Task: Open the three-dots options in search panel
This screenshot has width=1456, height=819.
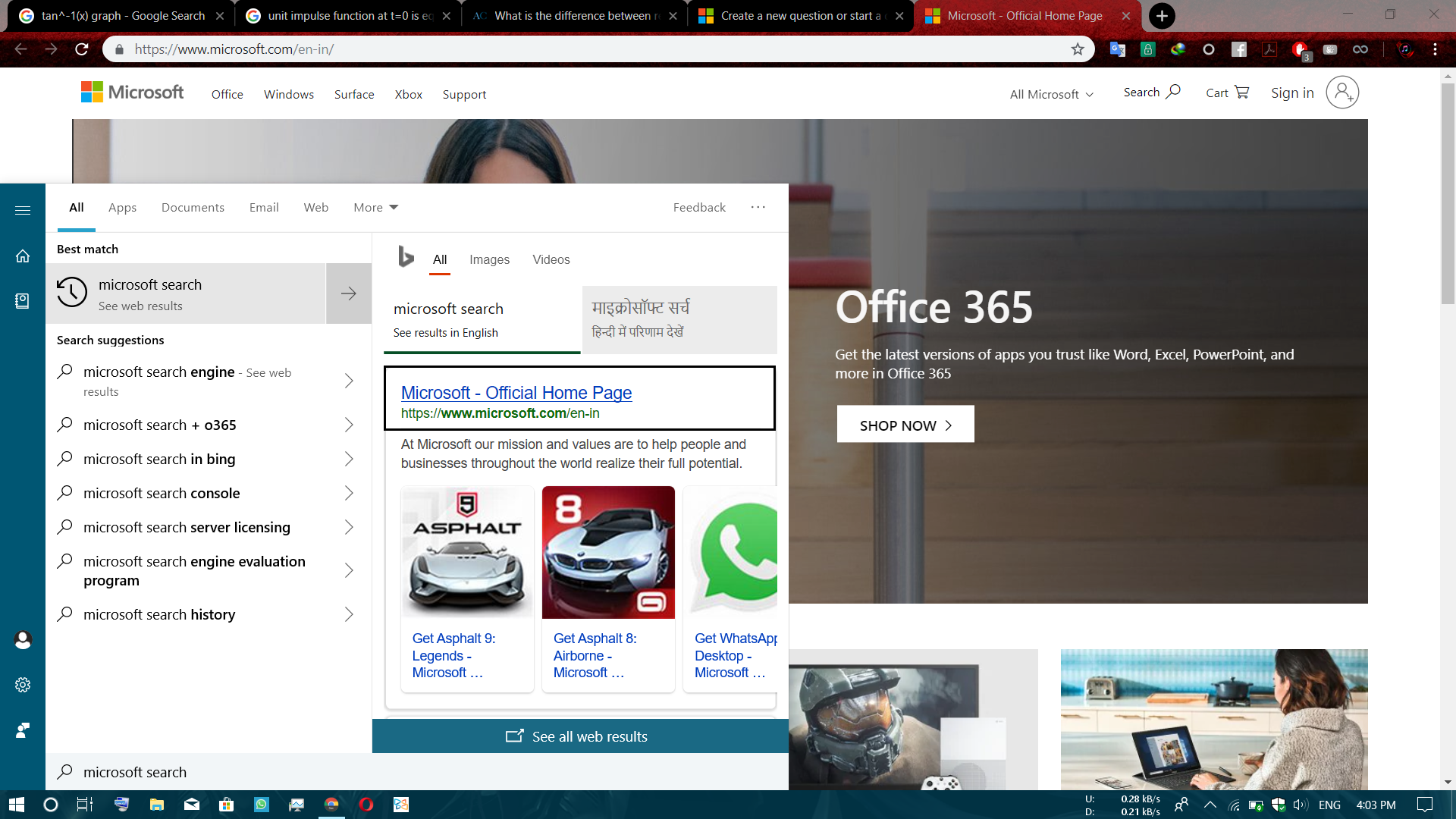Action: [758, 207]
